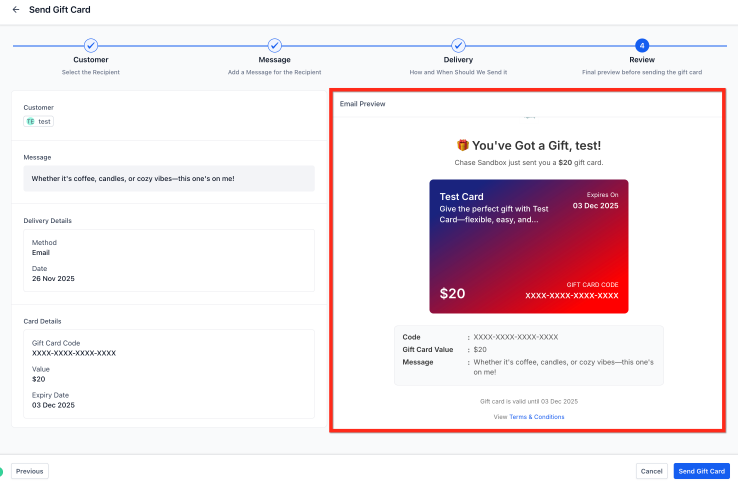Open the Delivery step checkmark circle
This screenshot has width=738, height=482.
(458, 45)
